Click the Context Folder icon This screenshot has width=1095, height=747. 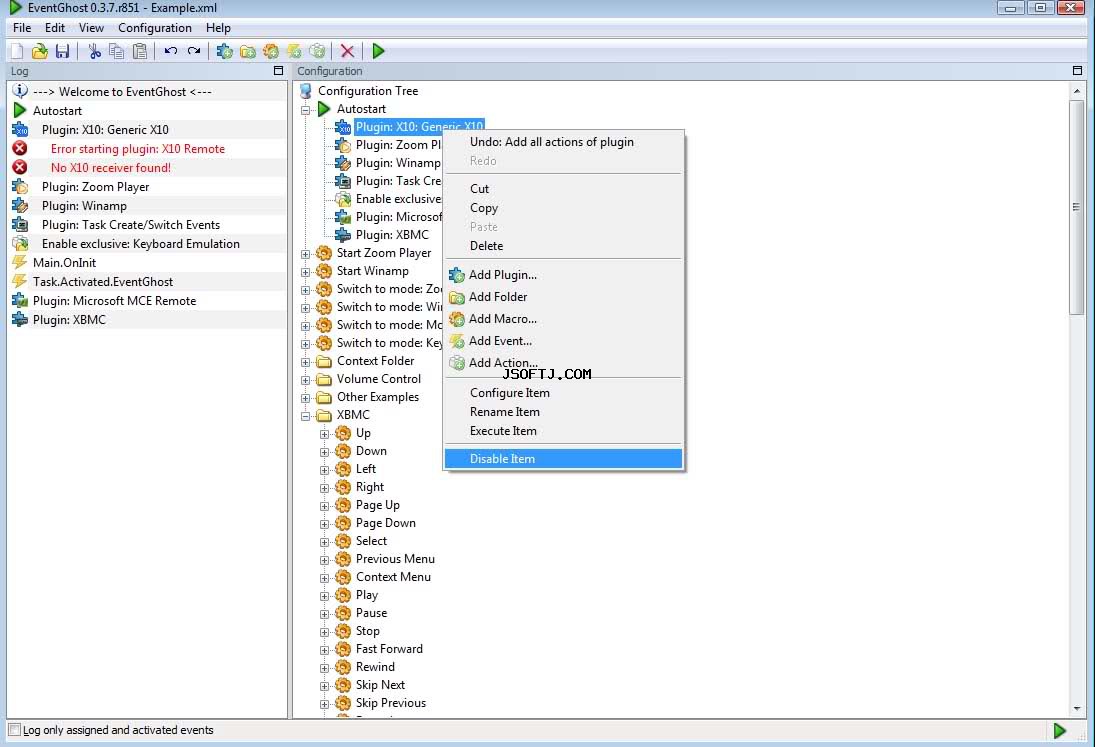tap(324, 361)
